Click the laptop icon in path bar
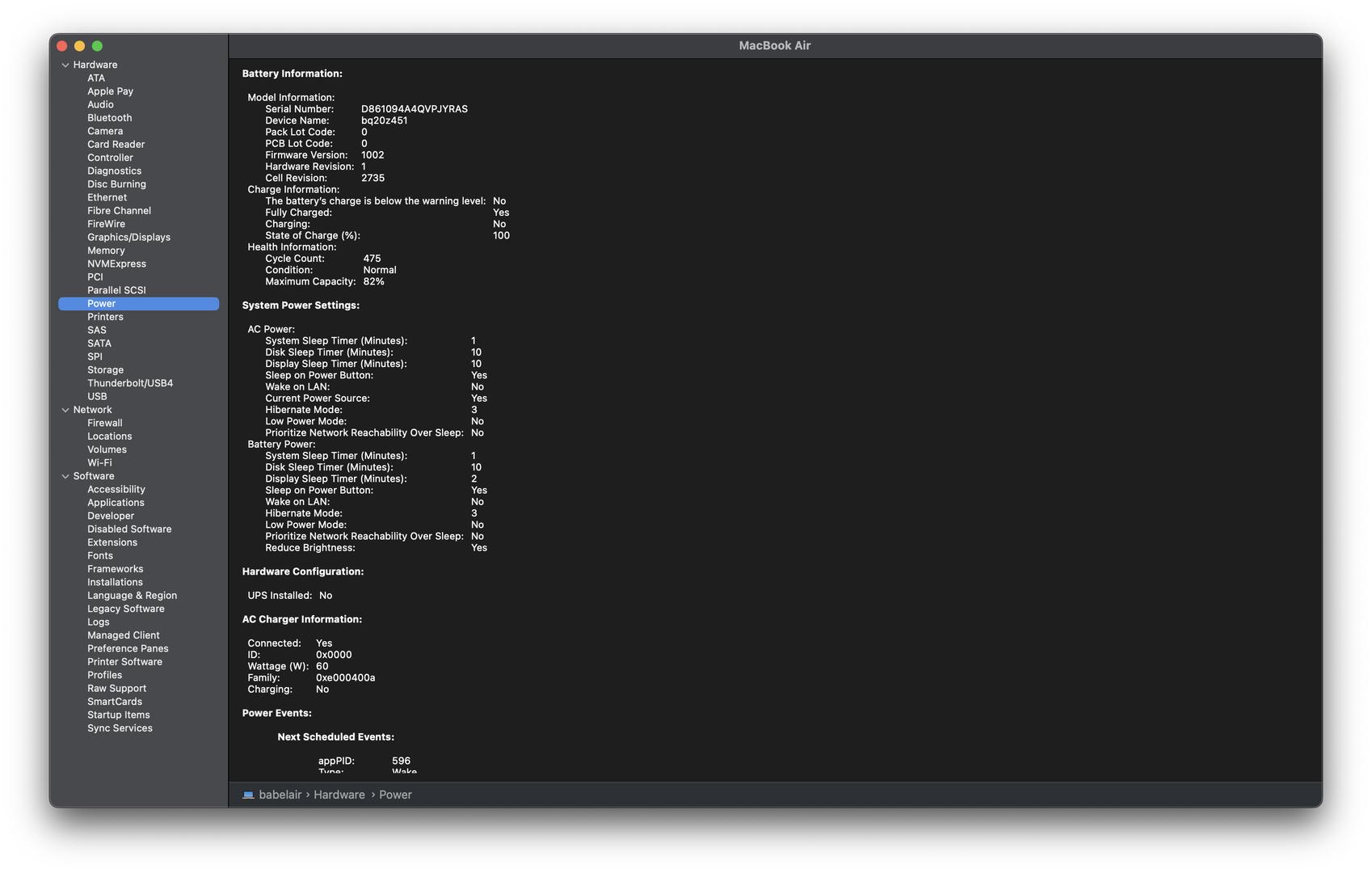 click(x=248, y=795)
